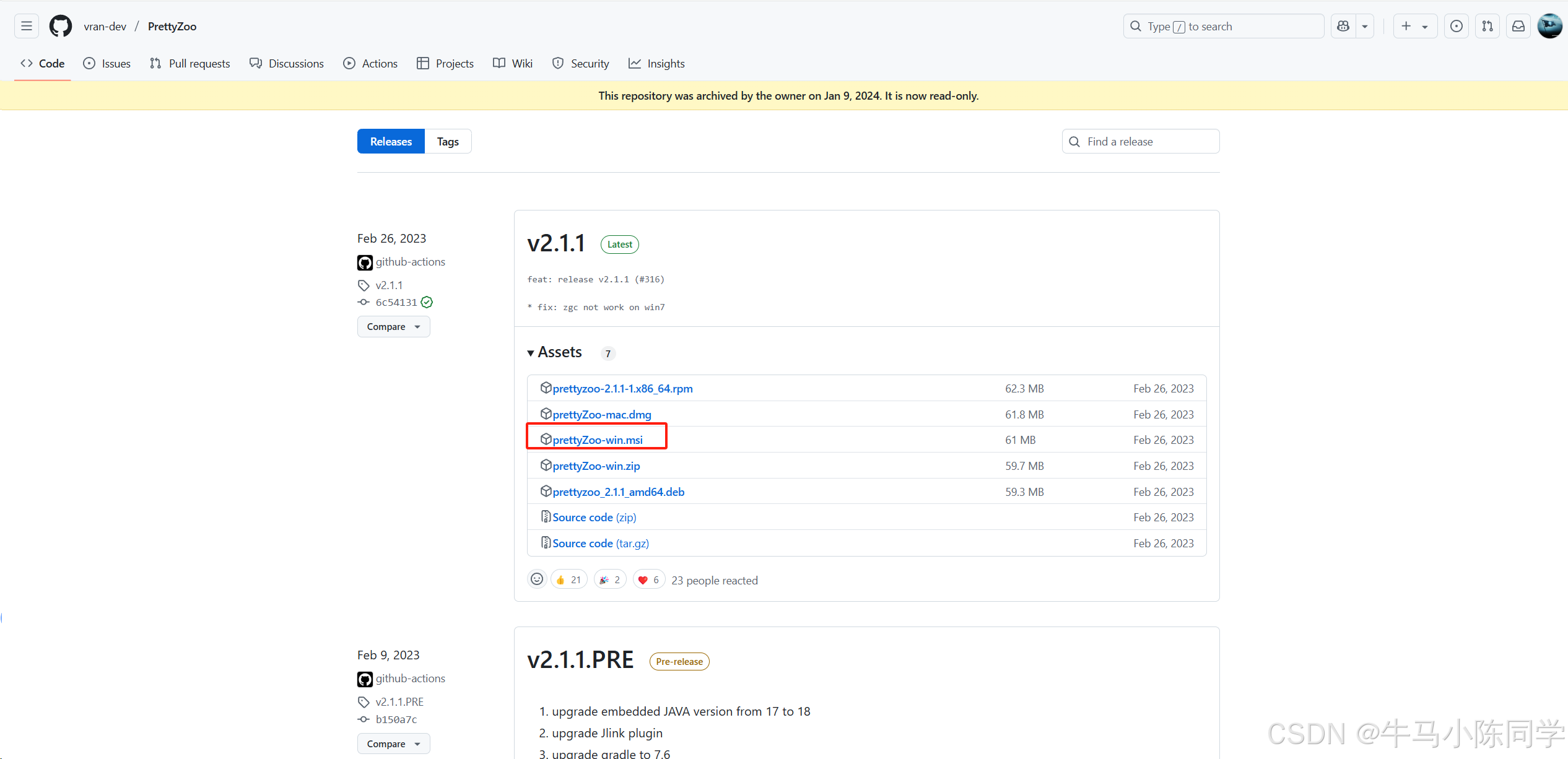This screenshot has width=1568, height=759.
Task: Download Source code (zip)
Action: [595, 517]
